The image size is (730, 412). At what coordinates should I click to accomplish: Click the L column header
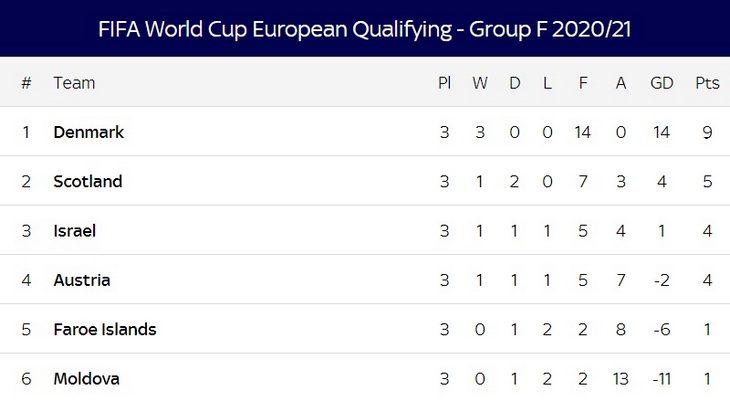coord(547,83)
